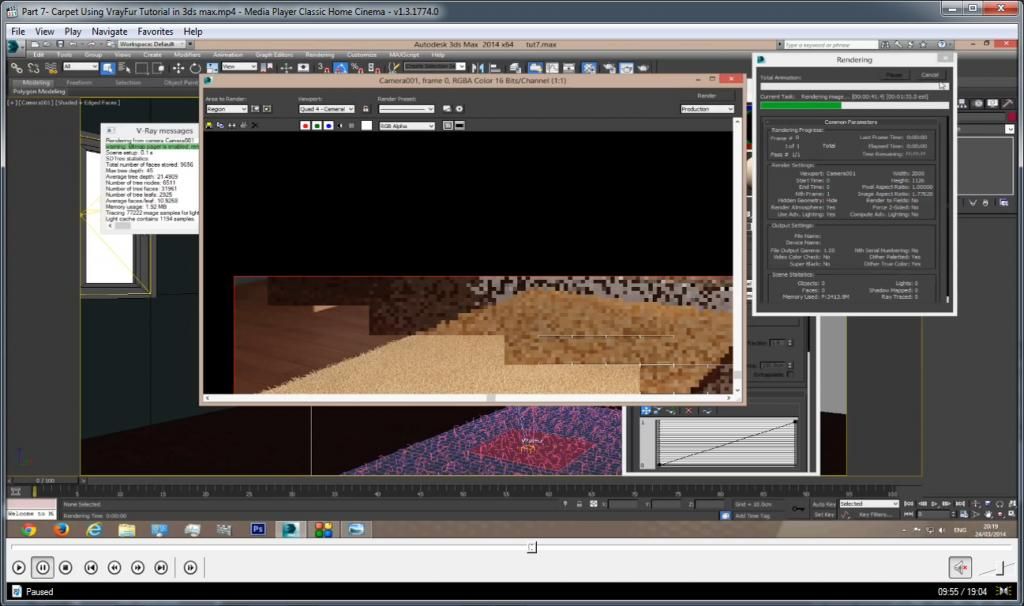Clear the rendered frame window image
This screenshot has height=606, width=1024.
255,125
